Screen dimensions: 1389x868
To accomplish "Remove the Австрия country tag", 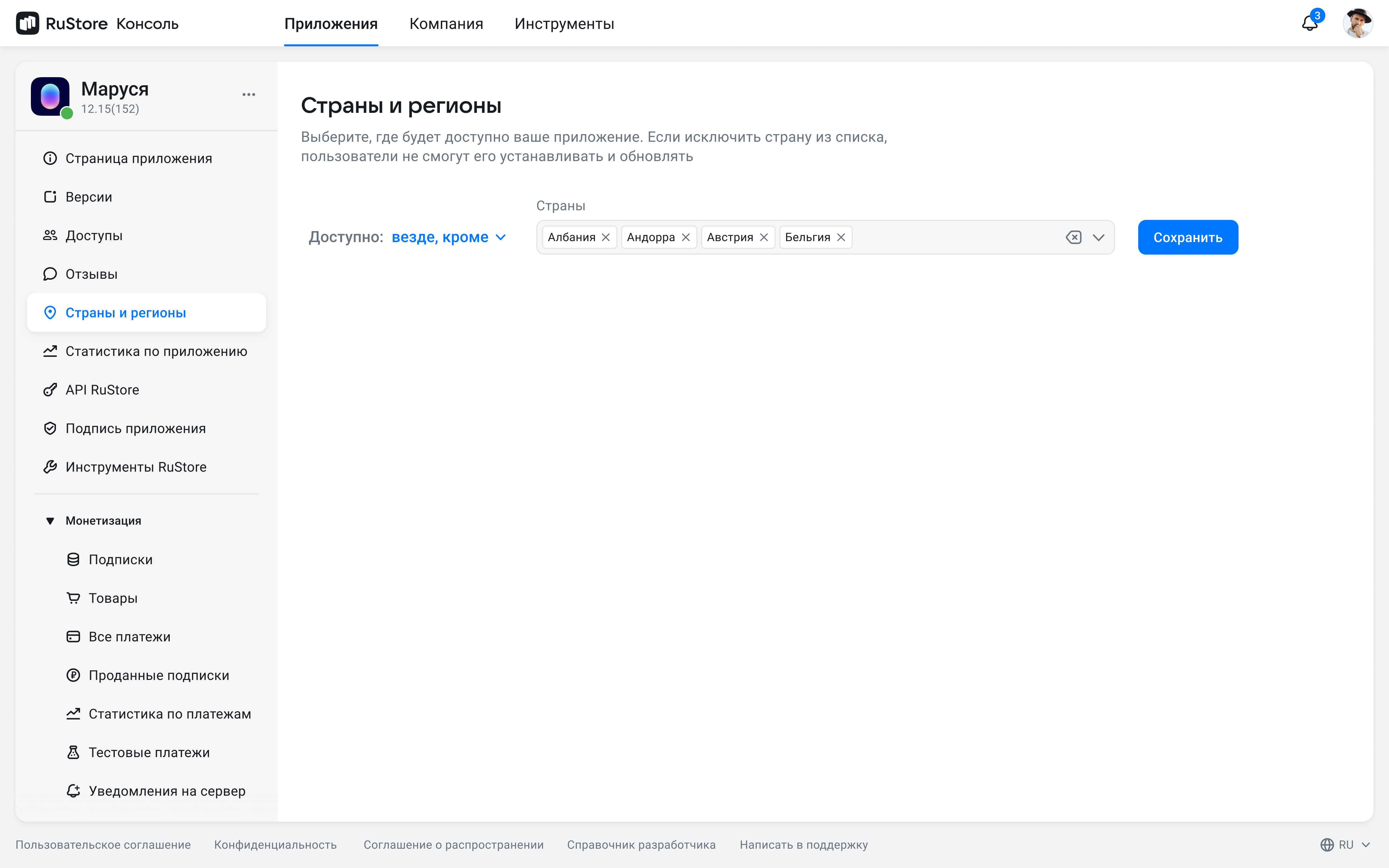I will pyautogui.click(x=763, y=237).
